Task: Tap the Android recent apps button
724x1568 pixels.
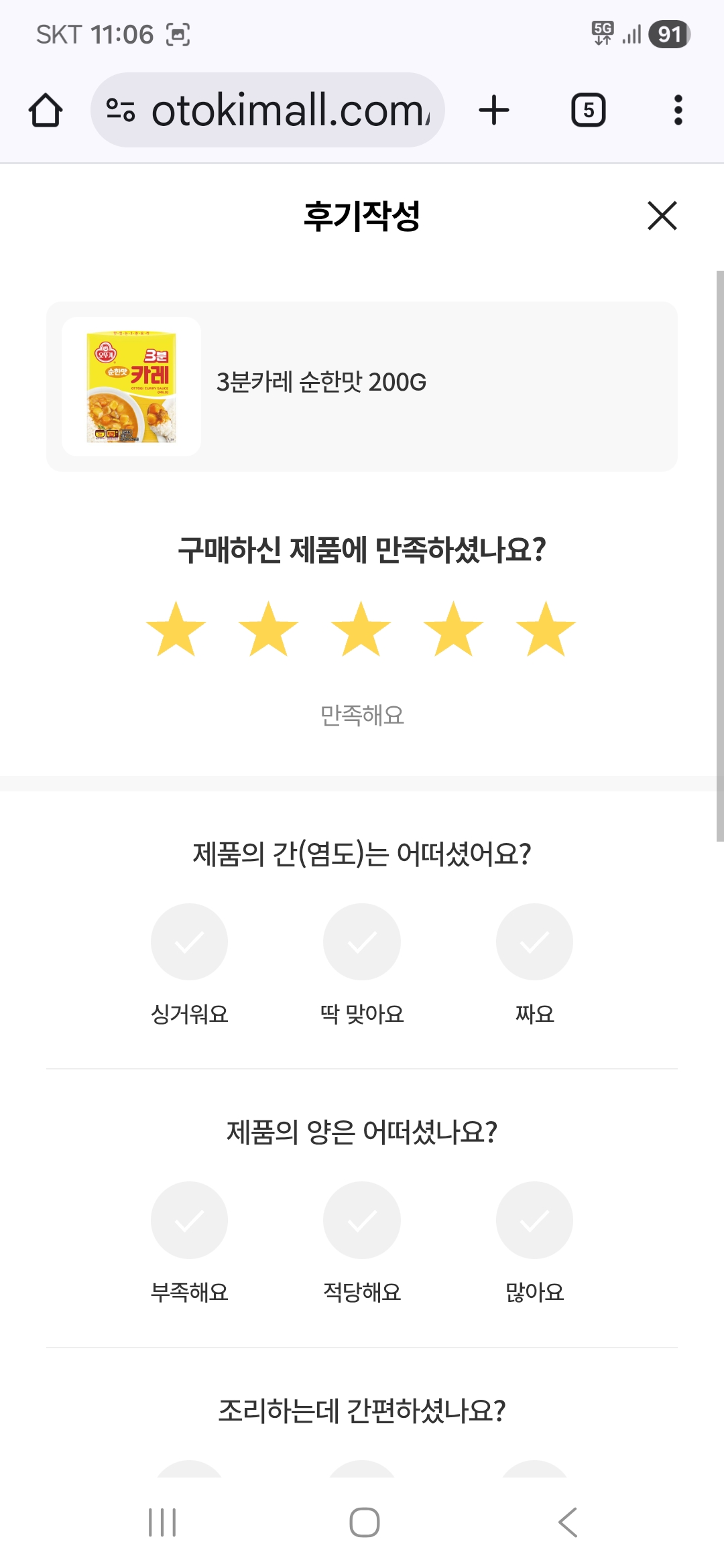Action: pos(162,1522)
